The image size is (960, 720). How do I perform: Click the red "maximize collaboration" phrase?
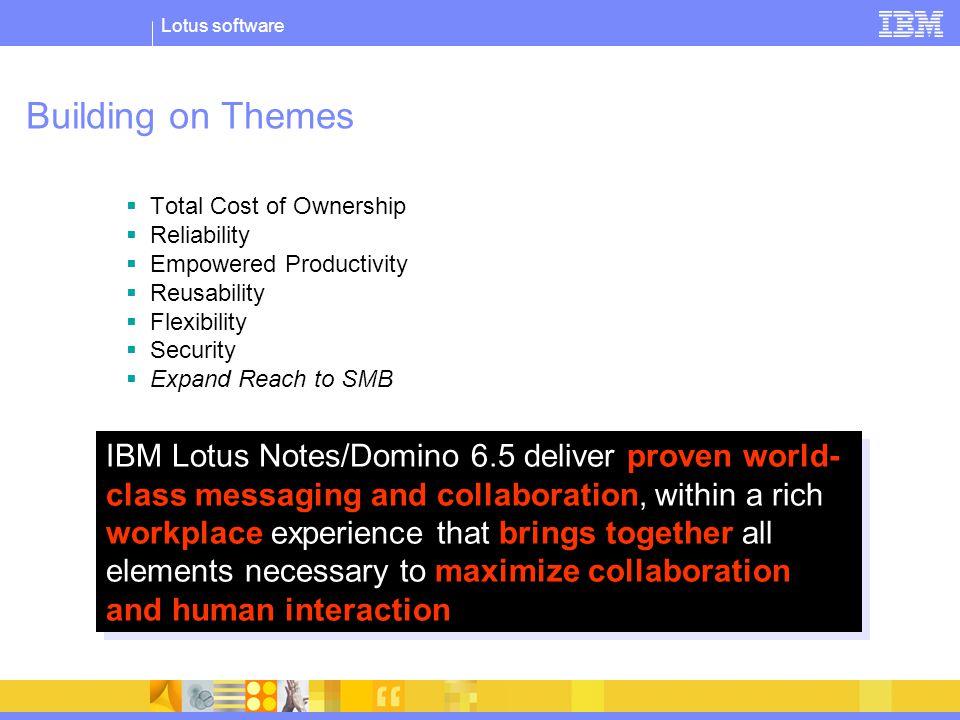point(612,572)
